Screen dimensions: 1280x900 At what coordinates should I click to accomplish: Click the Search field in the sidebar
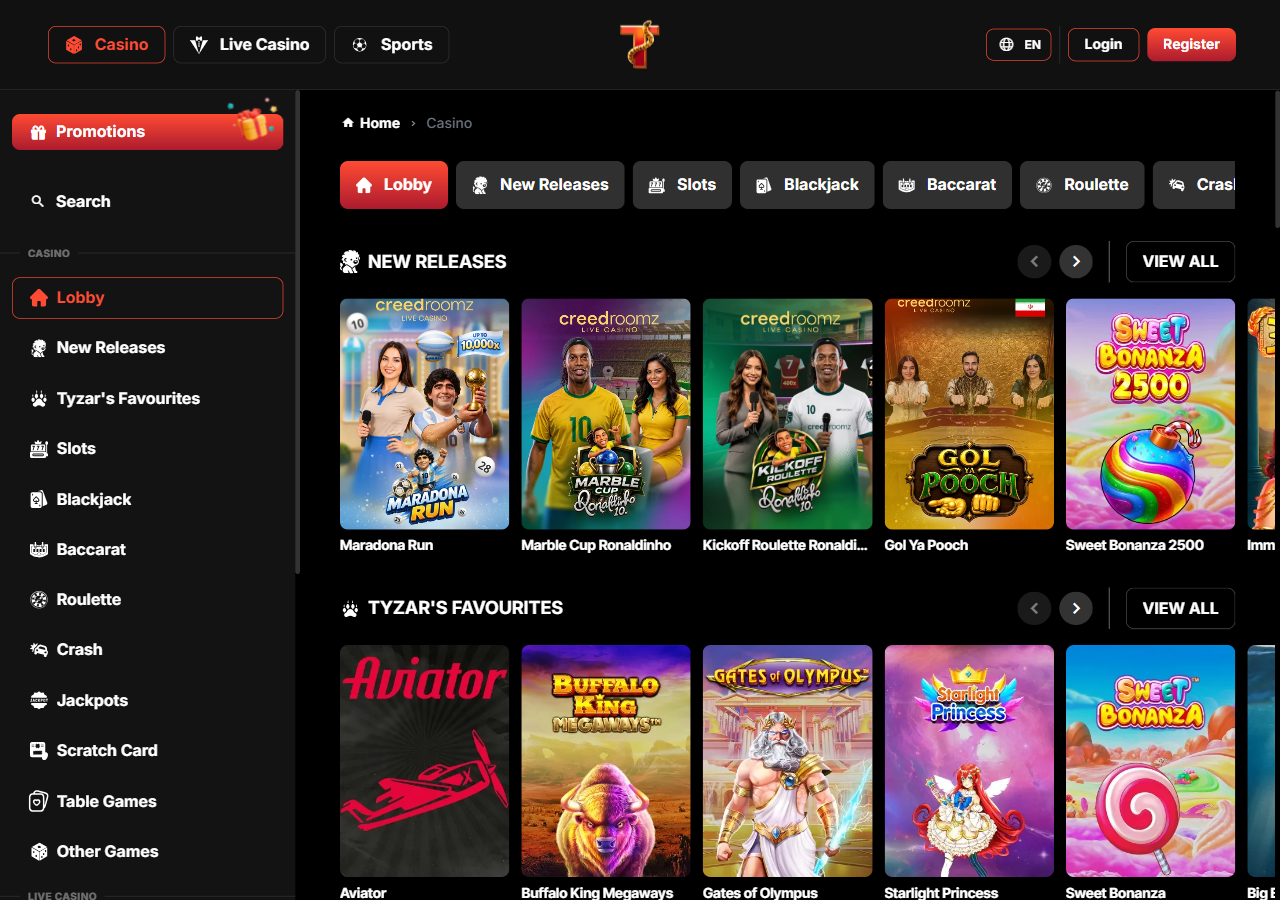(x=148, y=201)
